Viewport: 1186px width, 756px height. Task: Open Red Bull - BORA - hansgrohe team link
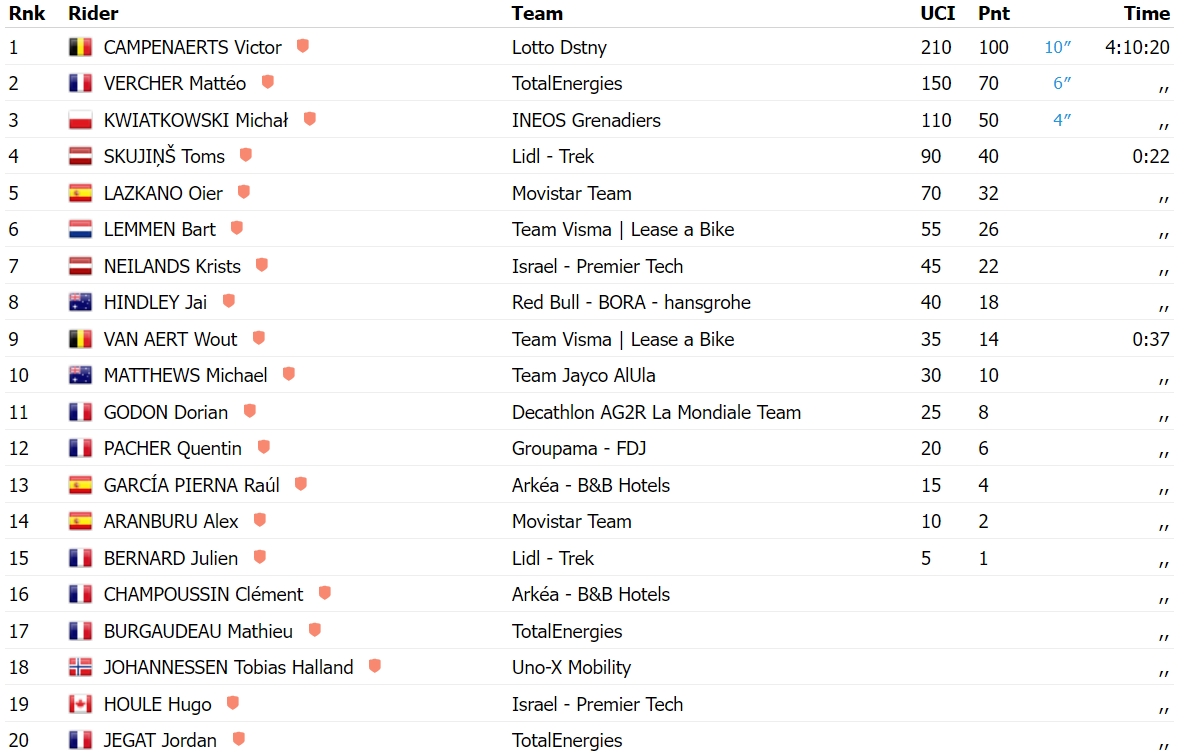click(x=631, y=302)
